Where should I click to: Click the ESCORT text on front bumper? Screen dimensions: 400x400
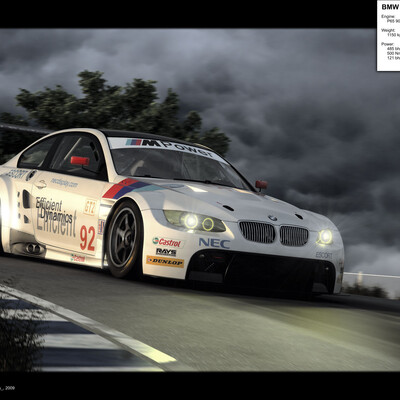pos(324,256)
